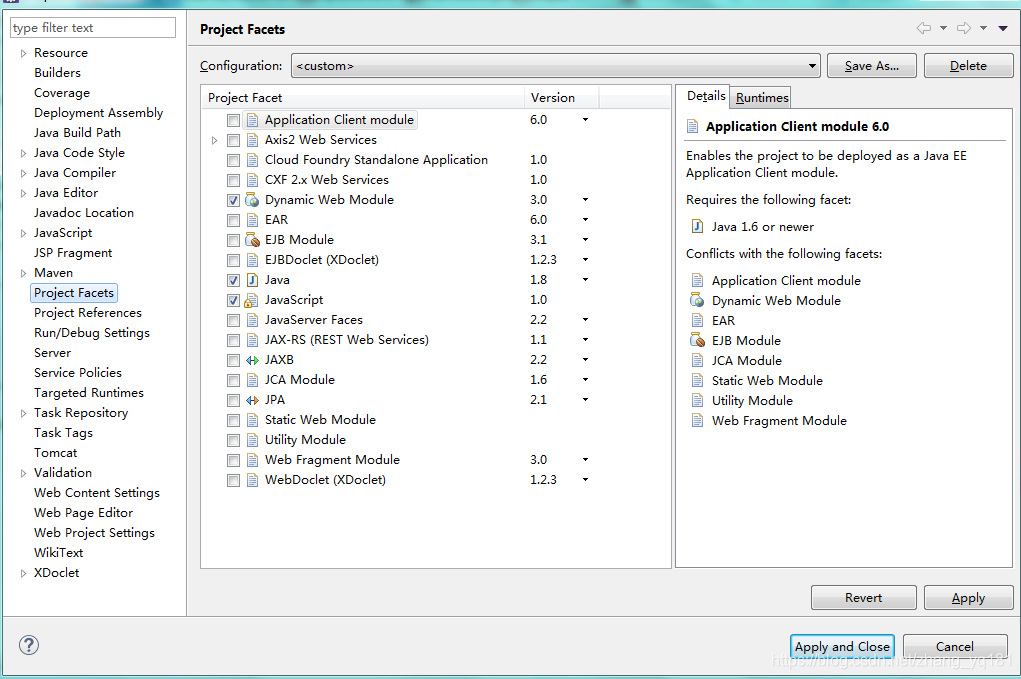Focus the type filter text field
Image resolution: width=1021 pixels, height=679 pixels.
coord(93,27)
